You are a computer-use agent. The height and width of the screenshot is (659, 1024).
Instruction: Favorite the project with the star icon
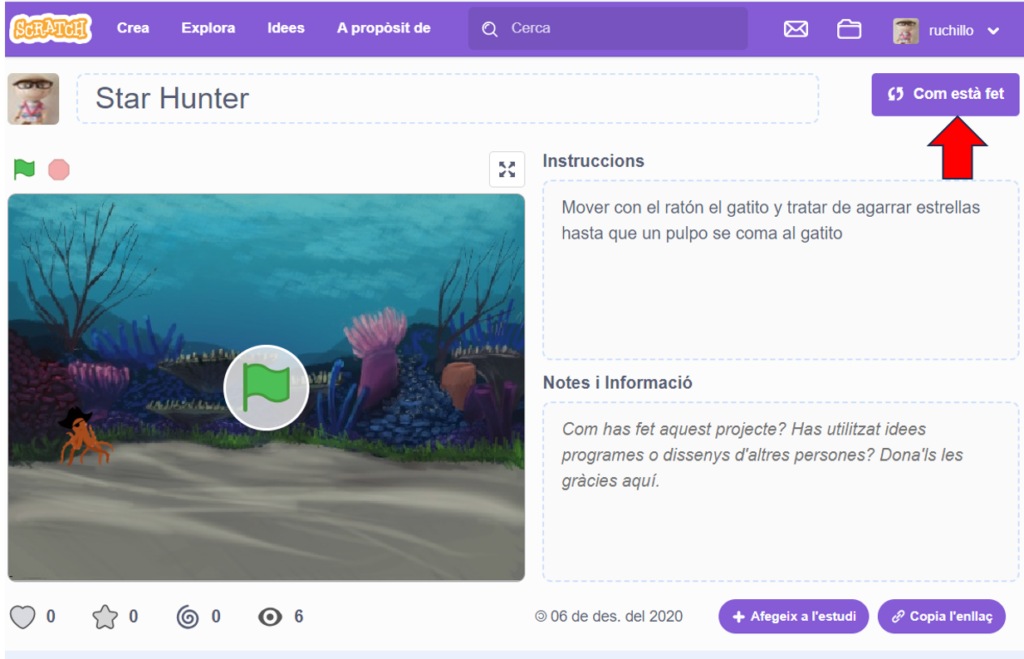pos(105,616)
